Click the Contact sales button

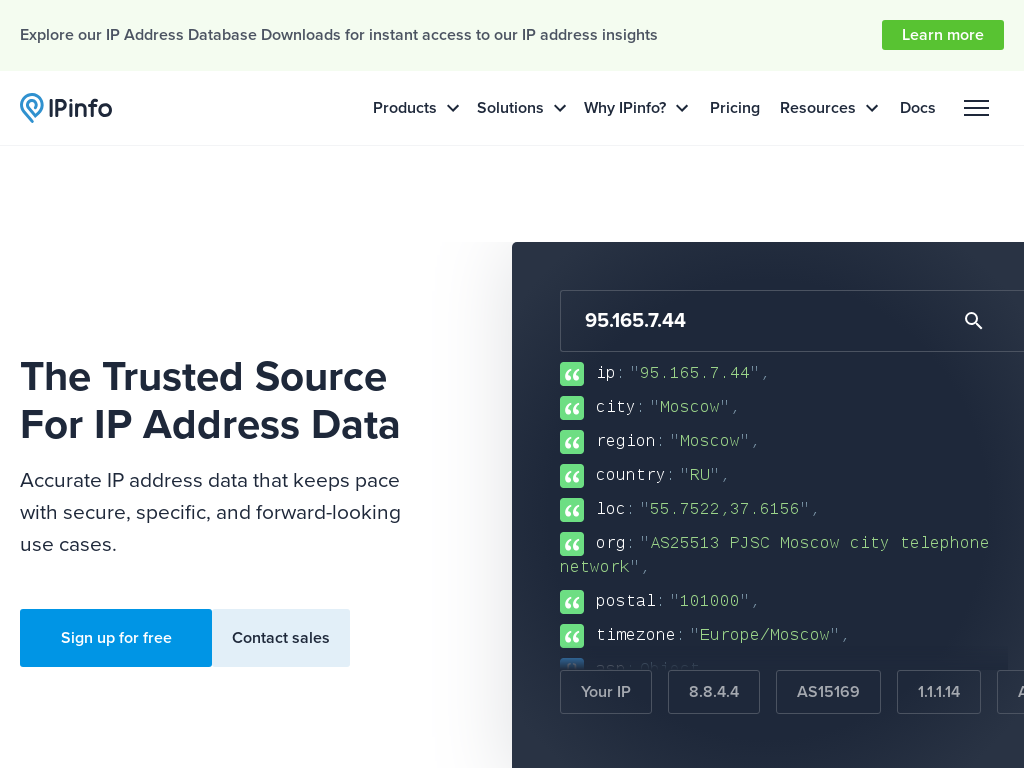[281, 638]
